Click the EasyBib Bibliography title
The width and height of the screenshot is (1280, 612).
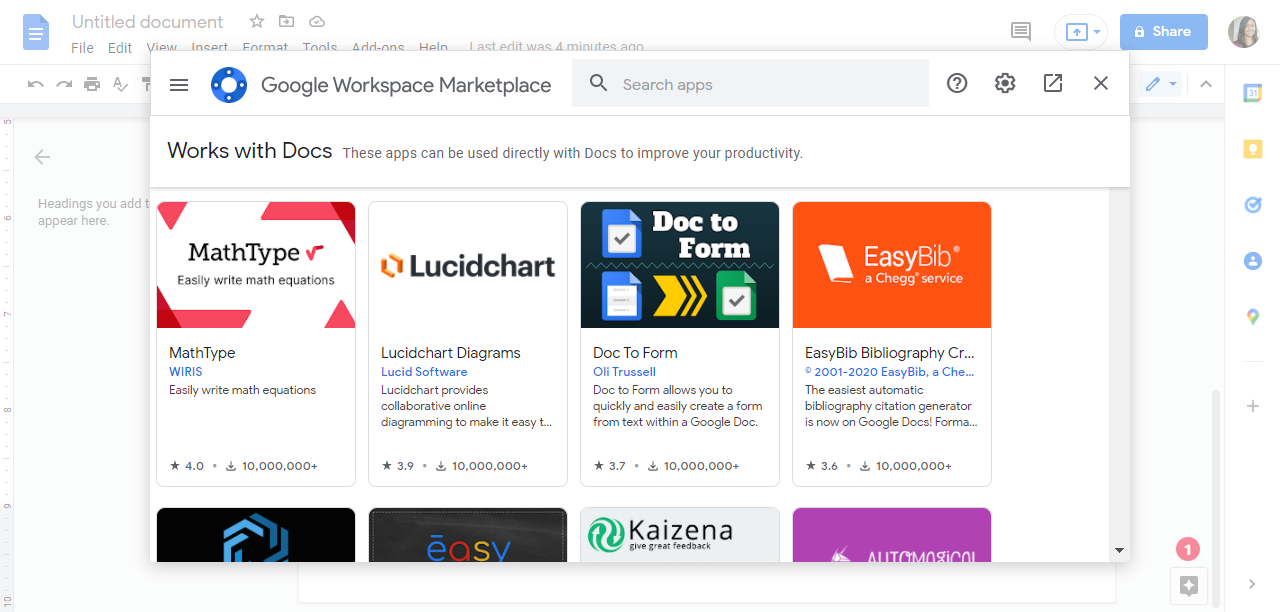point(889,353)
